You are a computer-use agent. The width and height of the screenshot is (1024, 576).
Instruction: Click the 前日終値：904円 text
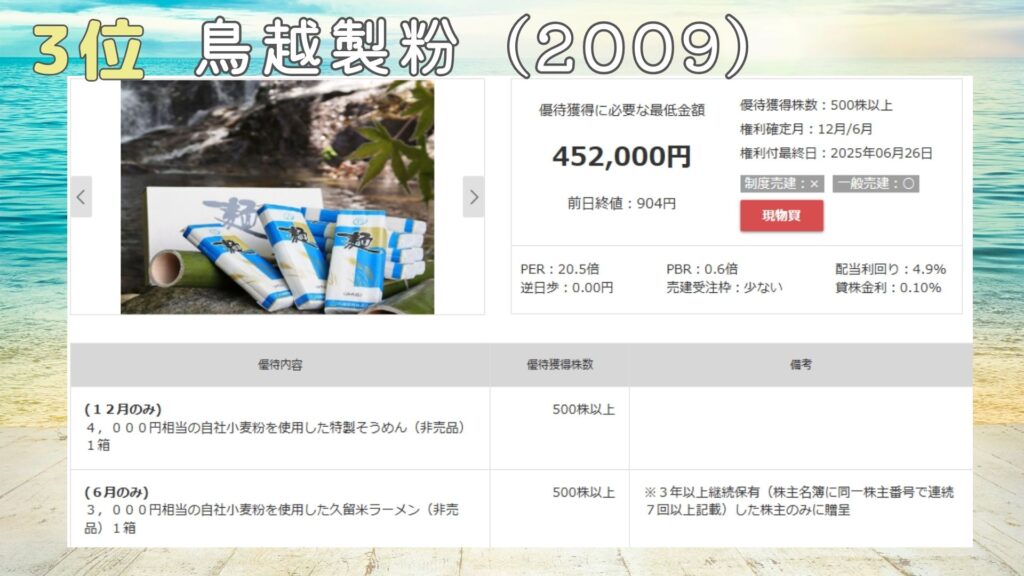pos(621,204)
